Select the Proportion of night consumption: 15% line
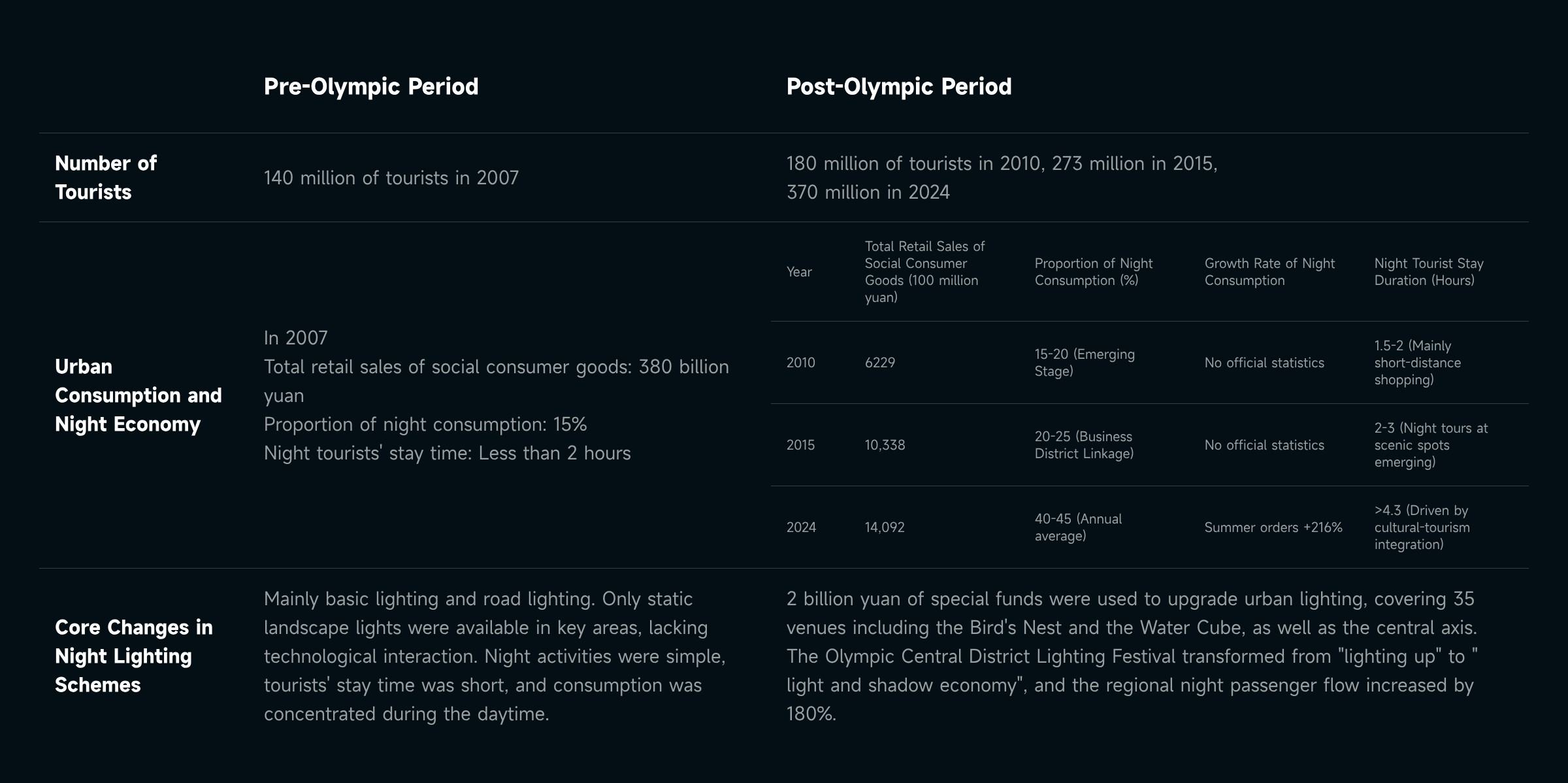 tap(425, 424)
